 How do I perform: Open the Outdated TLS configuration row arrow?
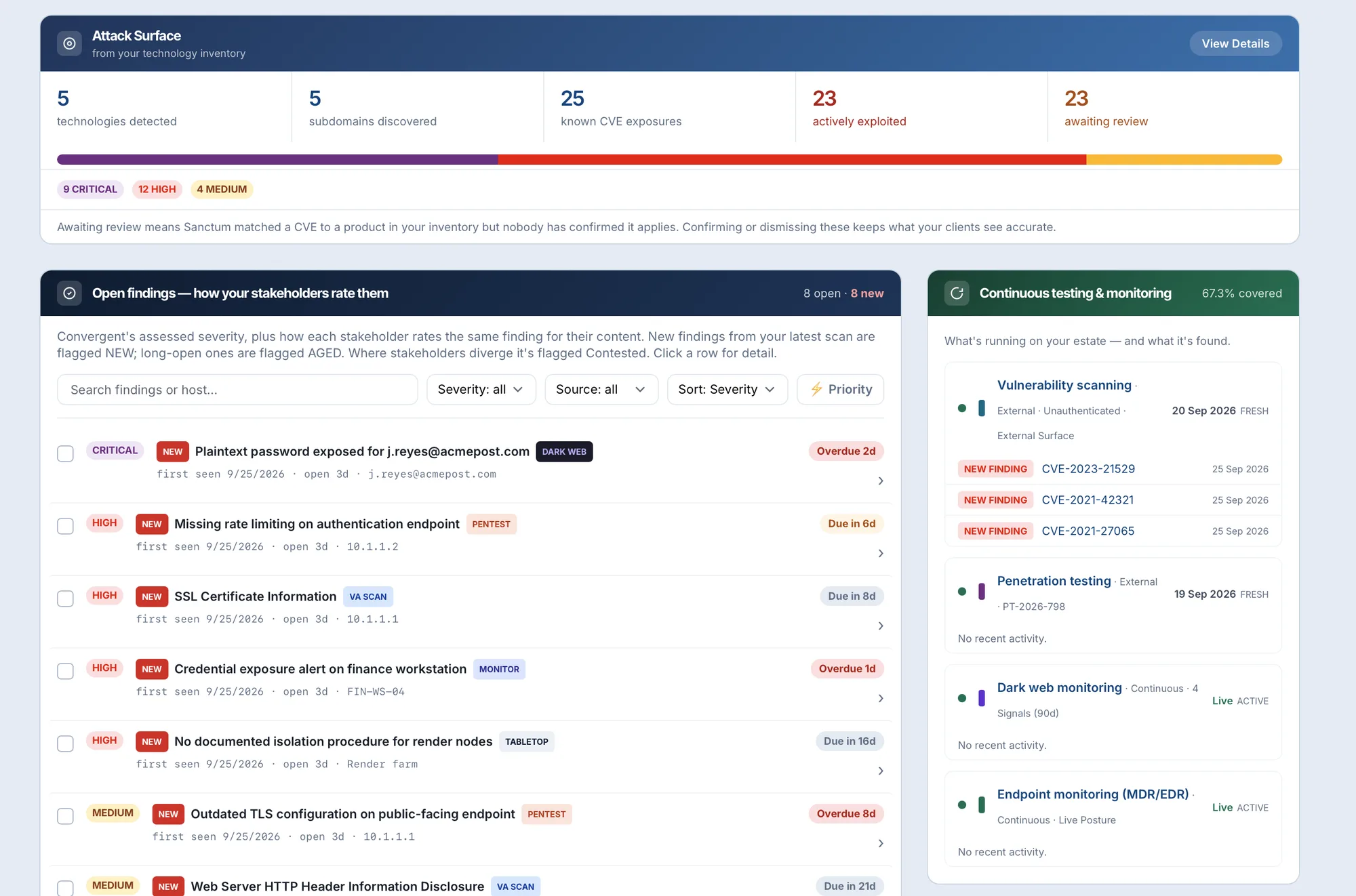point(881,843)
